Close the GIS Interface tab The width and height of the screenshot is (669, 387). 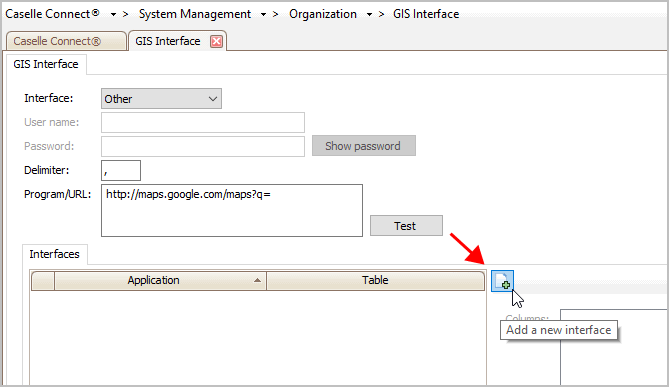click(x=217, y=41)
